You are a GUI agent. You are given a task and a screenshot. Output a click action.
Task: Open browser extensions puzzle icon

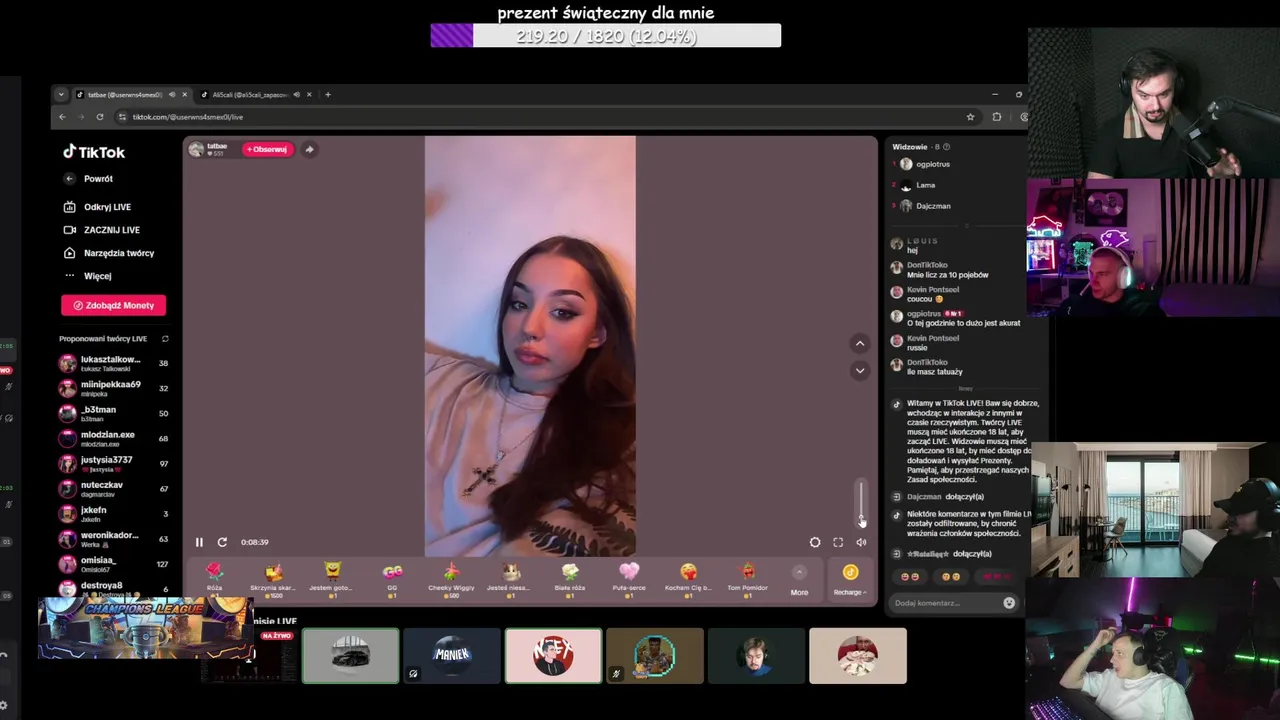tap(997, 117)
